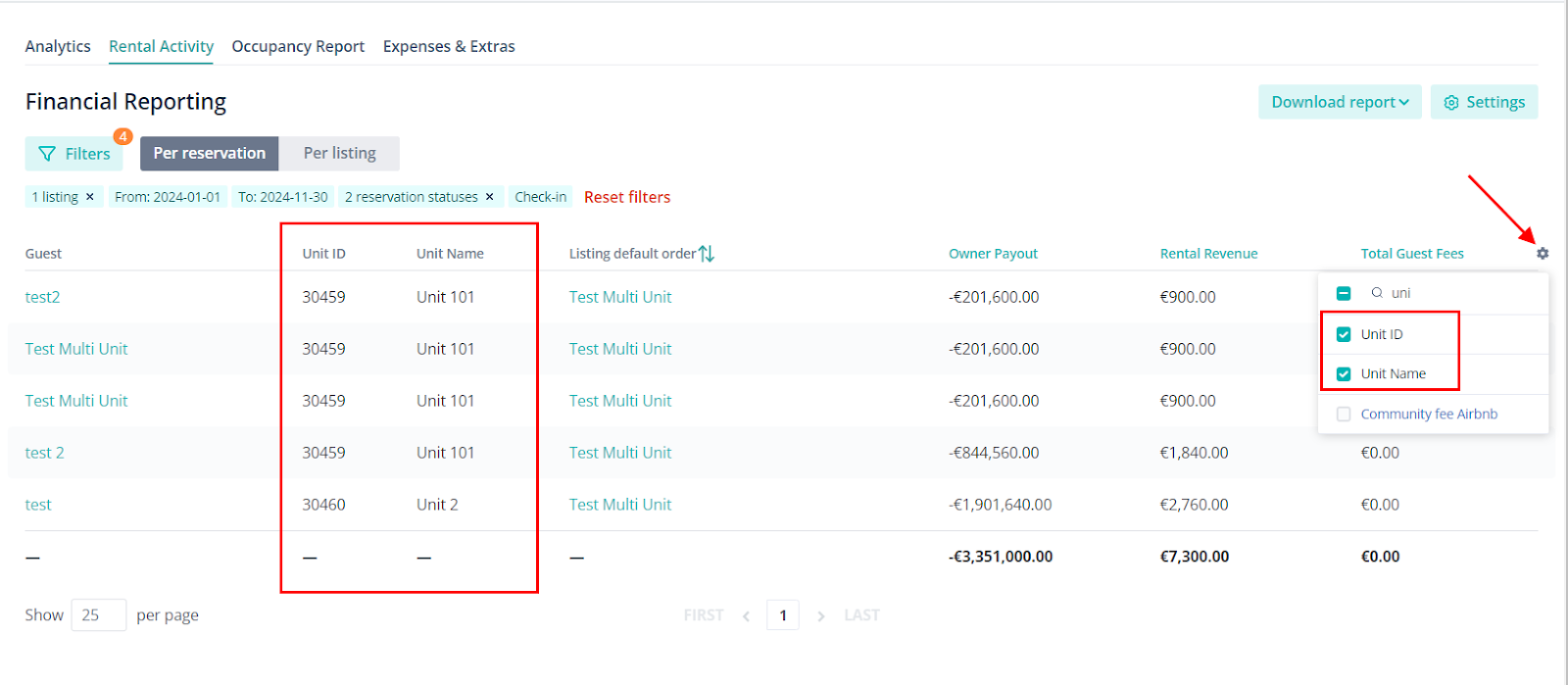Open the Occupancy Report tab

pos(298,46)
